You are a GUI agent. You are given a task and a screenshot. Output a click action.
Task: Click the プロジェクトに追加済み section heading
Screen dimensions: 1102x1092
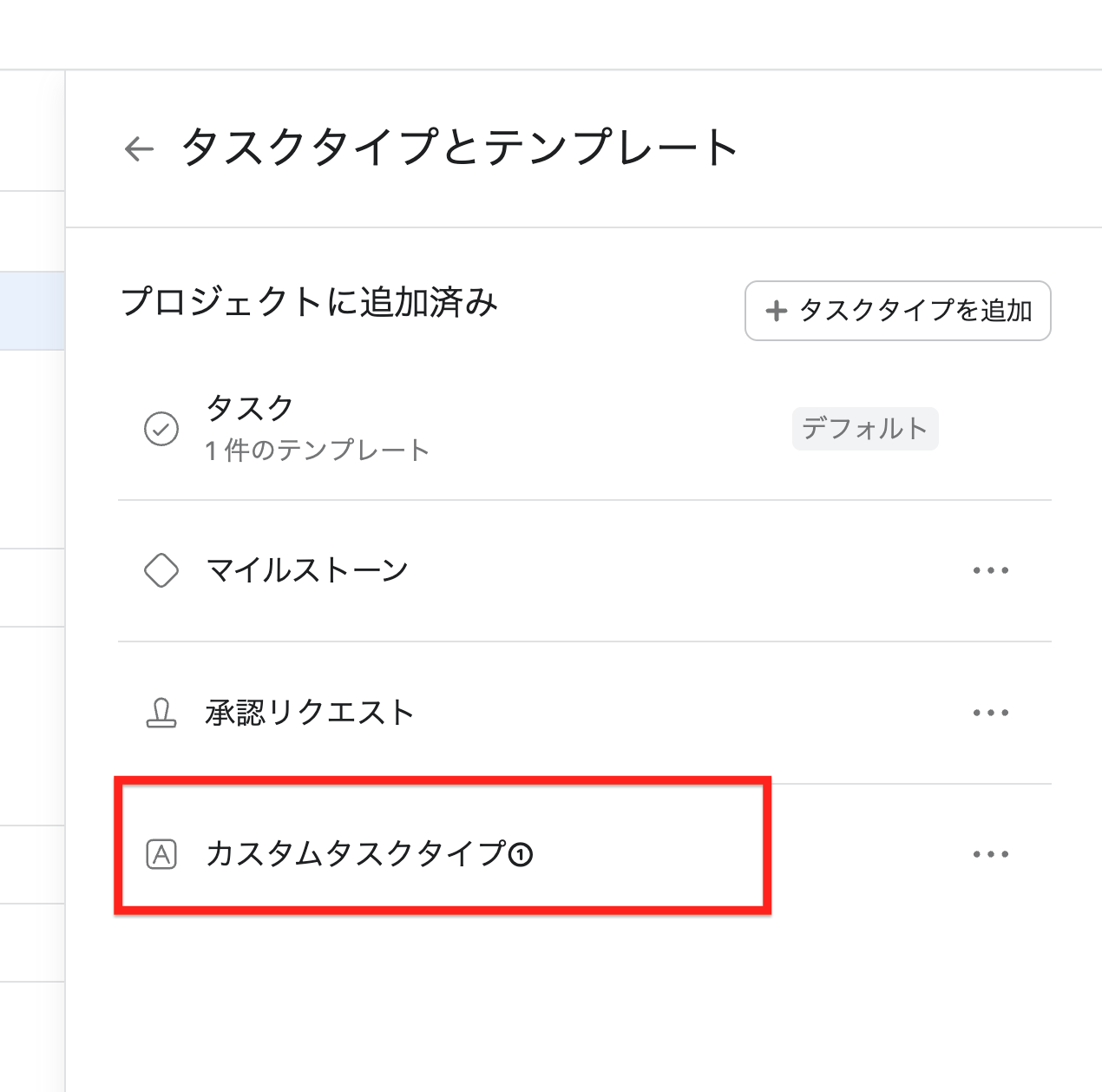(310, 302)
